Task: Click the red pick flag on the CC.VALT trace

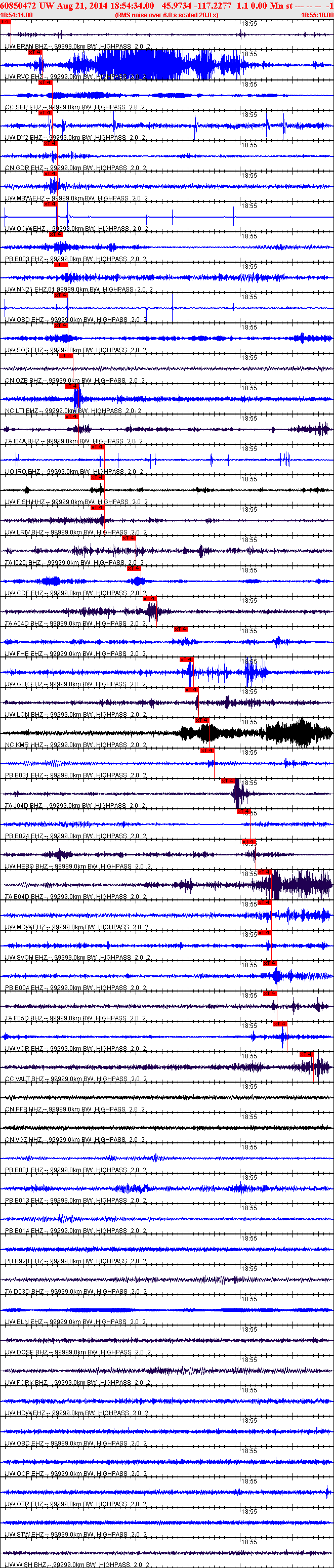Action: (x=306, y=1055)
